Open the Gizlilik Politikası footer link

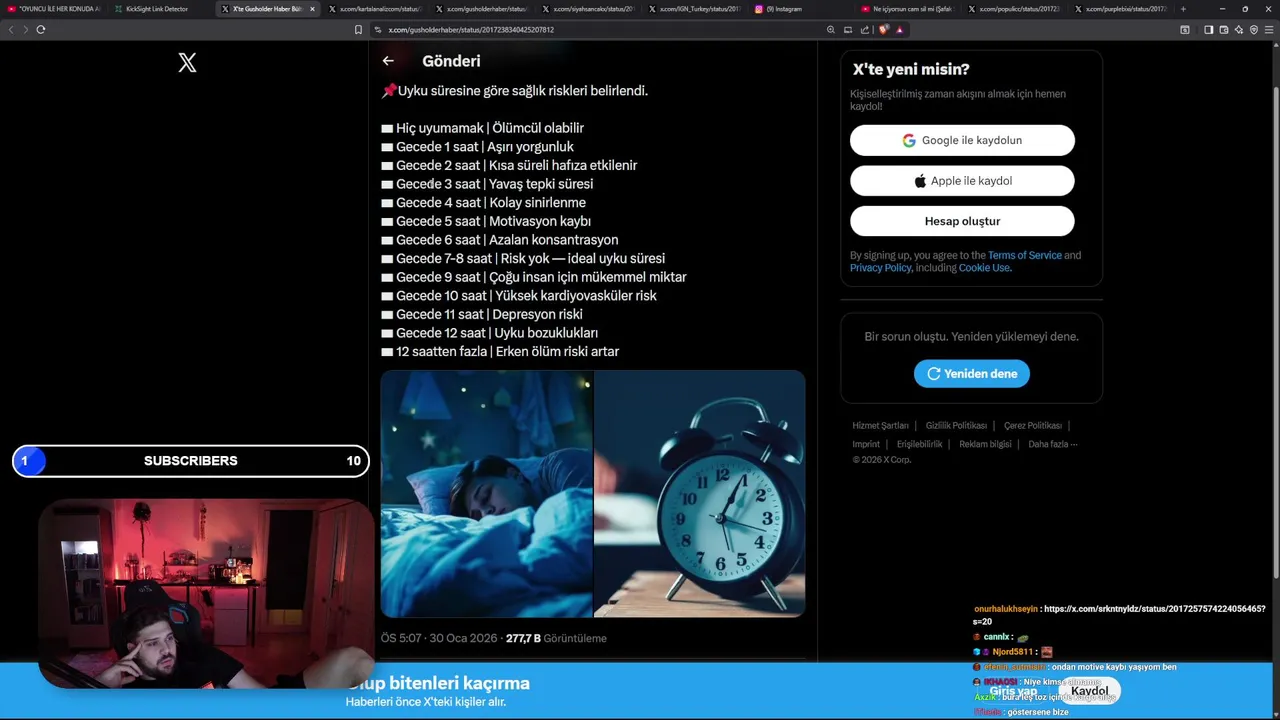click(x=956, y=426)
